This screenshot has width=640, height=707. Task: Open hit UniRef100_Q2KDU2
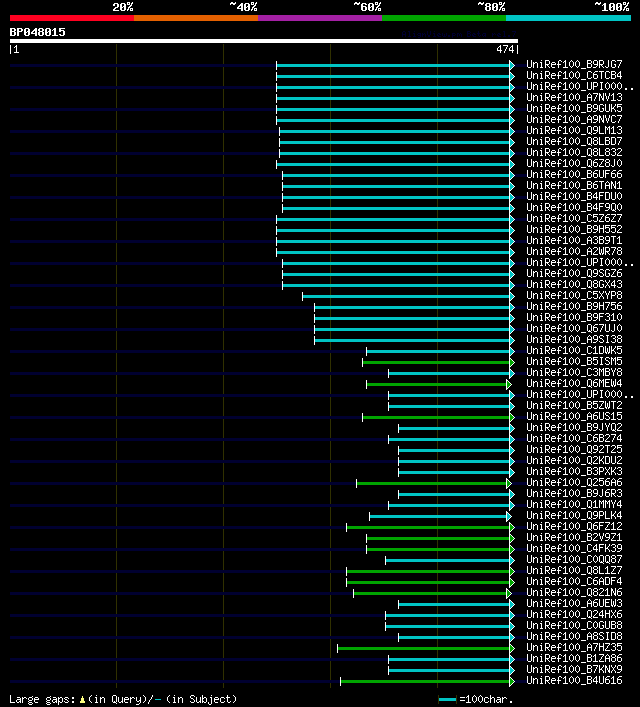coord(574,460)
